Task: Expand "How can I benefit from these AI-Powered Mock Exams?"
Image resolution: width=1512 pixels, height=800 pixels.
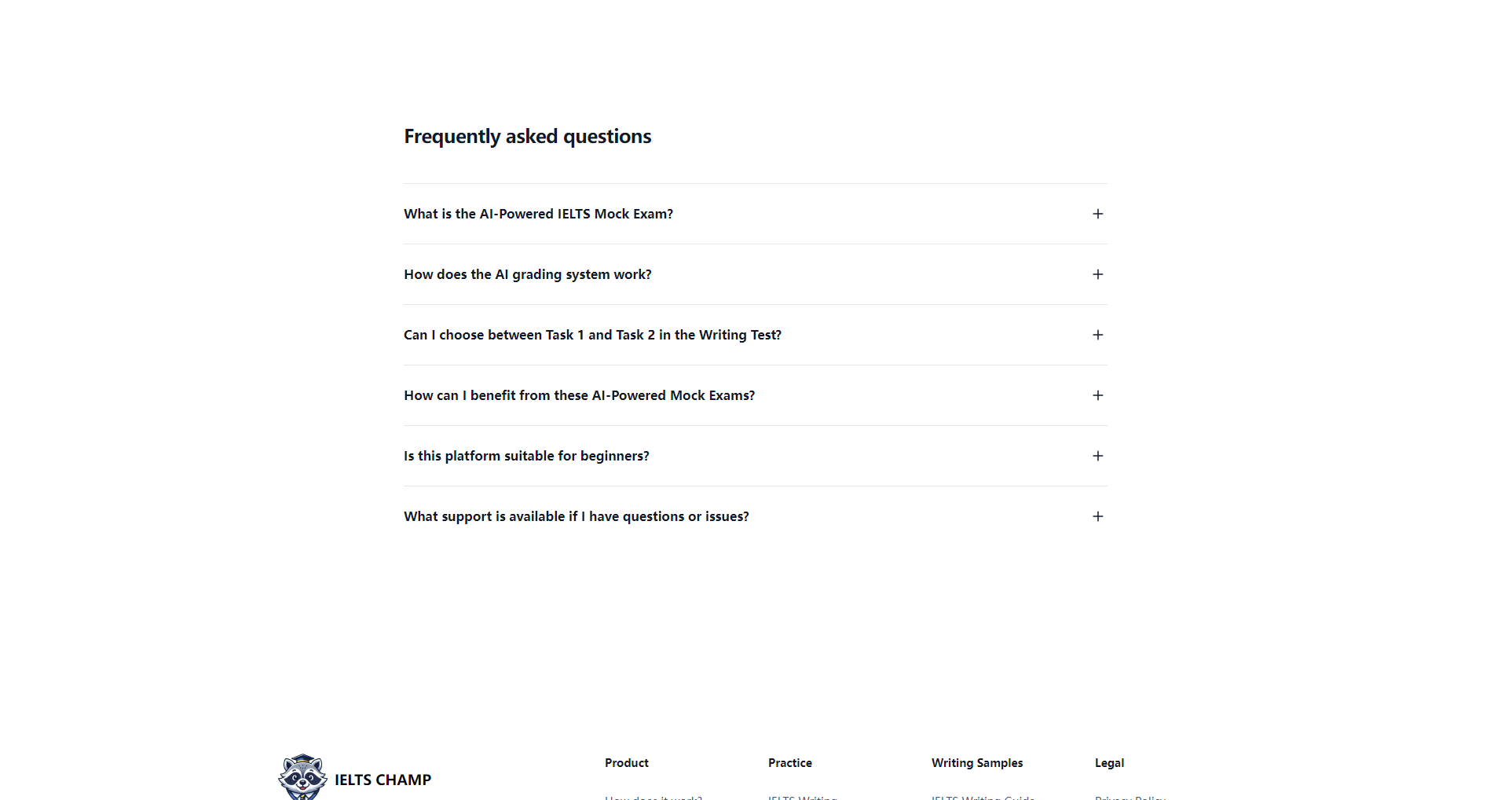Action: [579, 395]
